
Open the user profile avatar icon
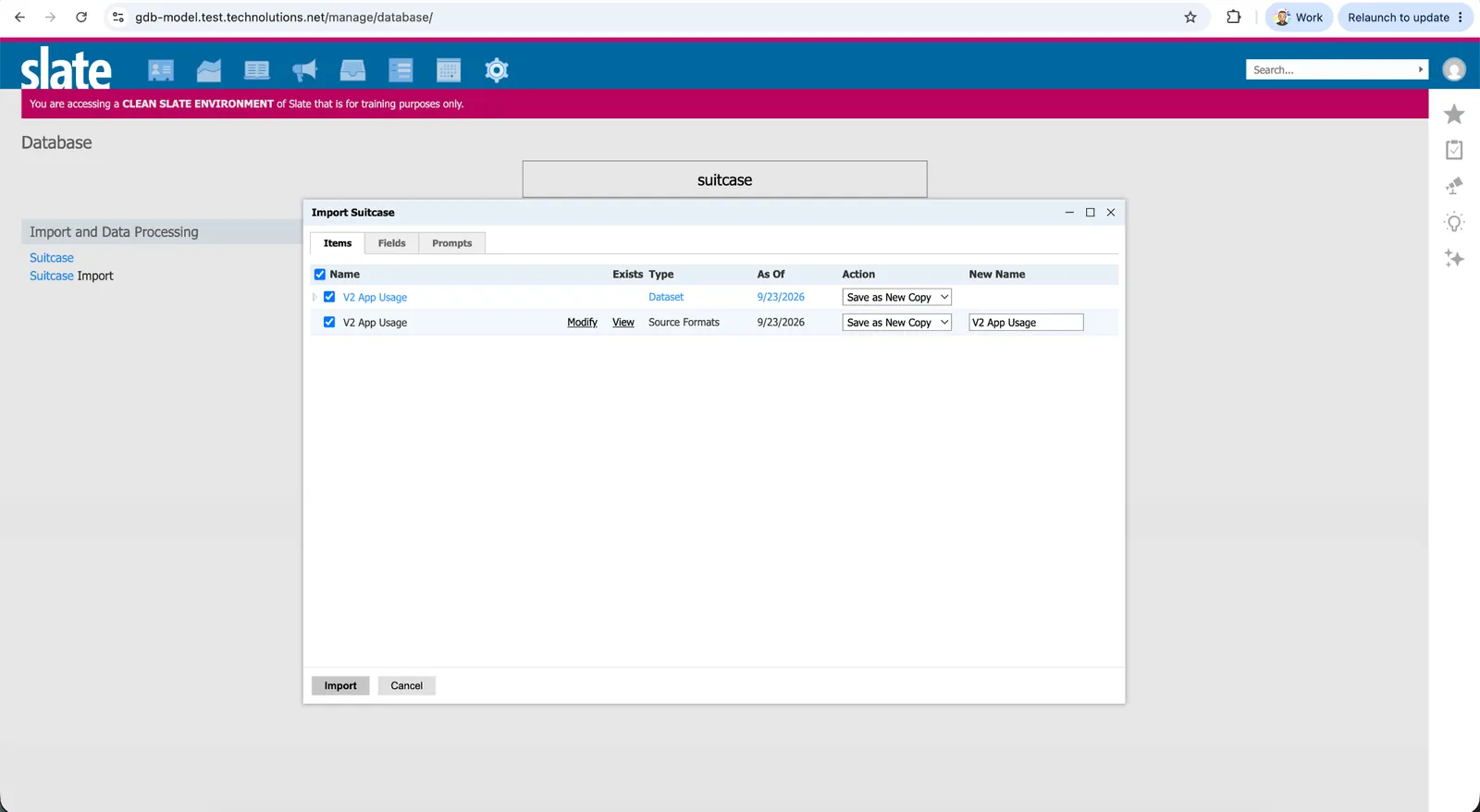coord(1454,69)
